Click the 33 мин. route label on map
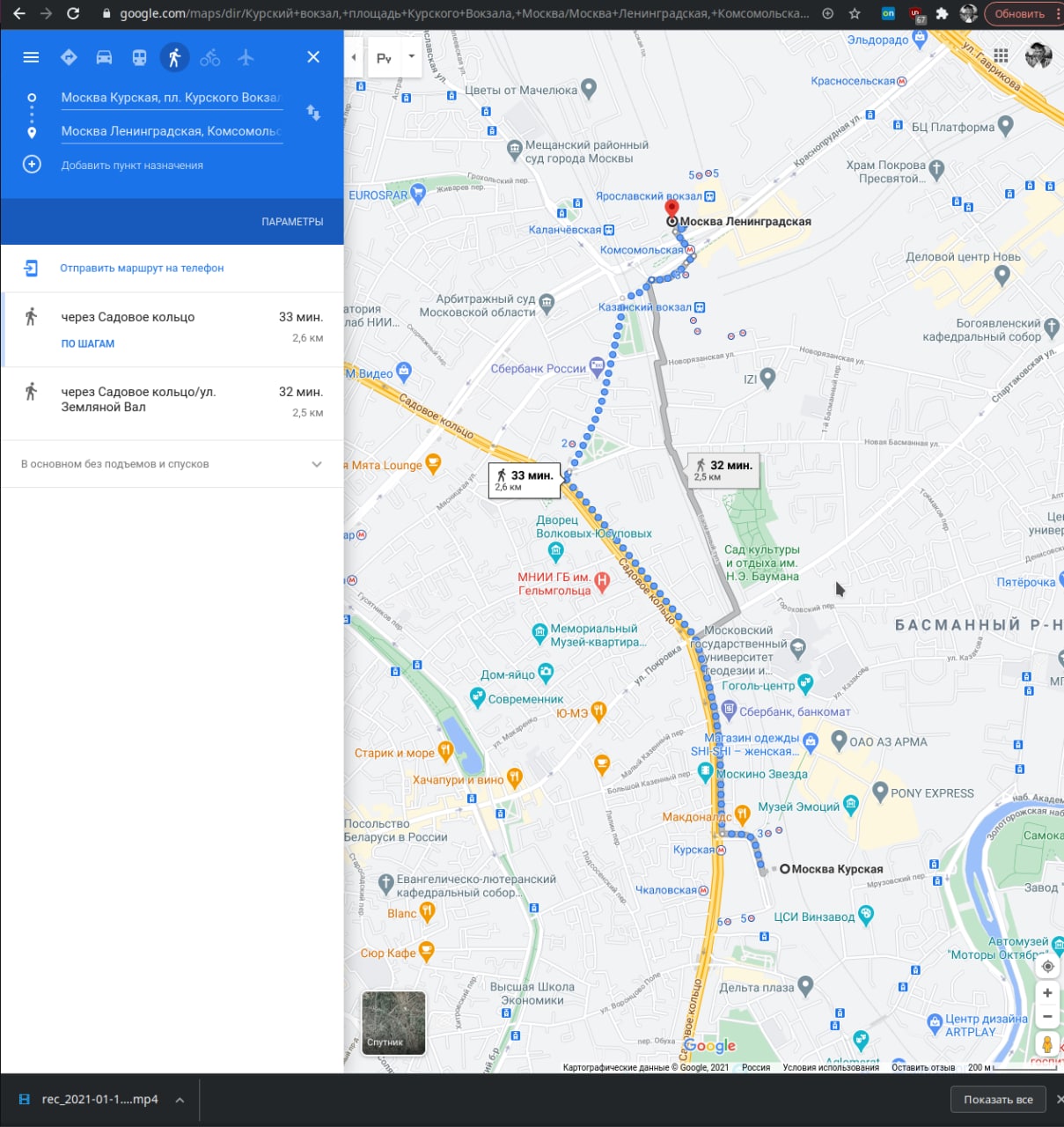 coord(525,480)
